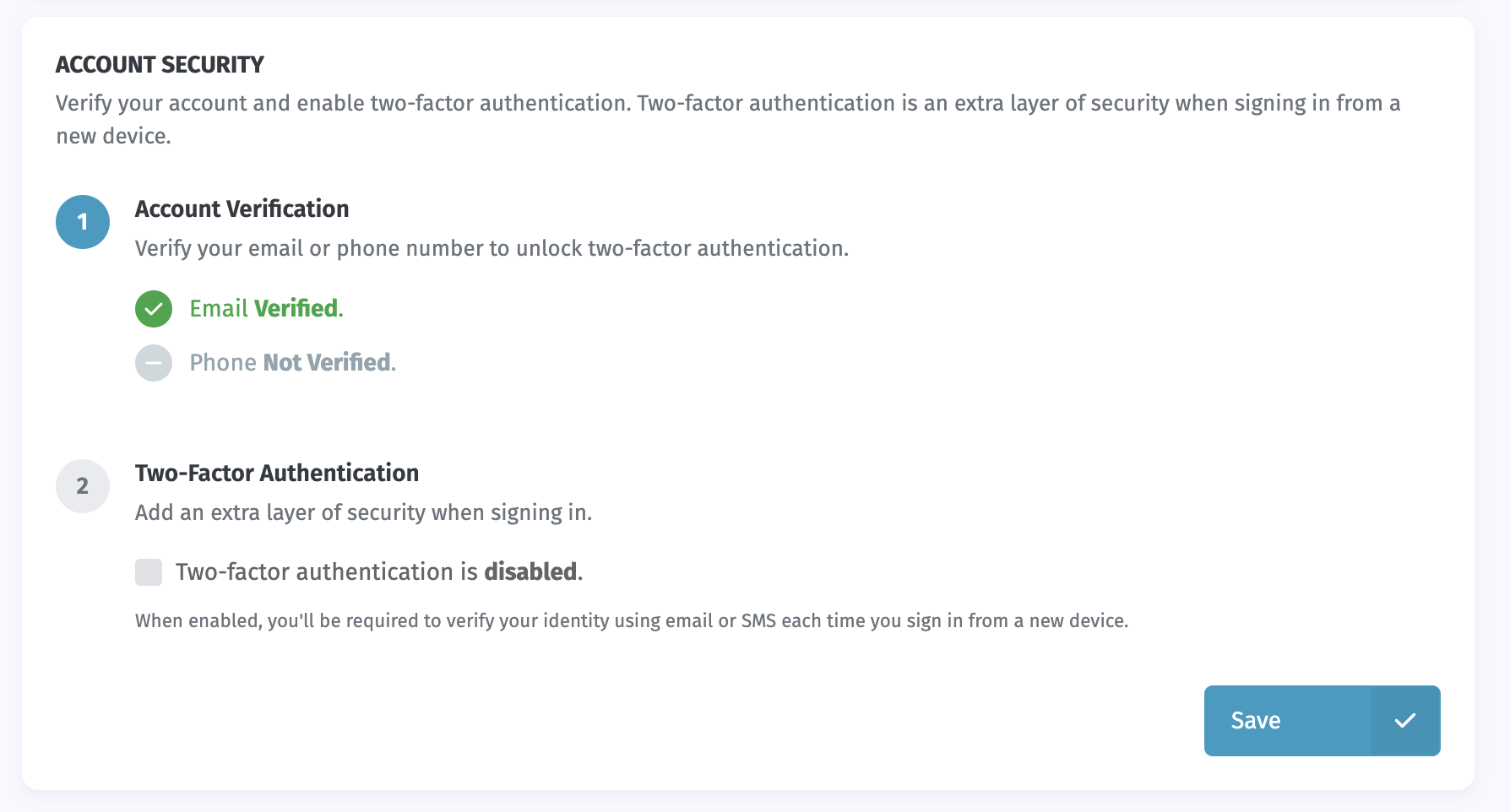Click the green Email Verified checkmark icon
This screenshot has width=1510, height=812.
point(153,309)
